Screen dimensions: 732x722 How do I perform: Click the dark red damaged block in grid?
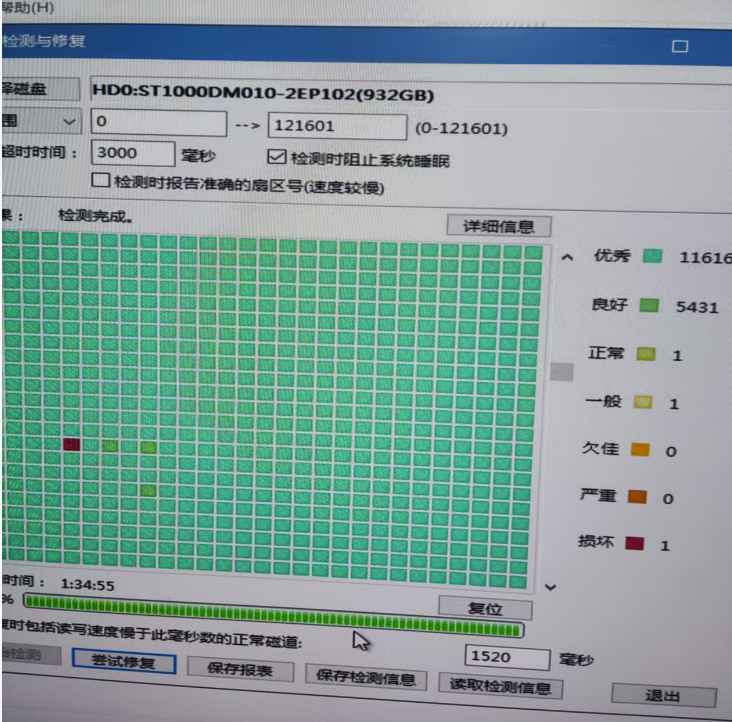pos(71,444)
